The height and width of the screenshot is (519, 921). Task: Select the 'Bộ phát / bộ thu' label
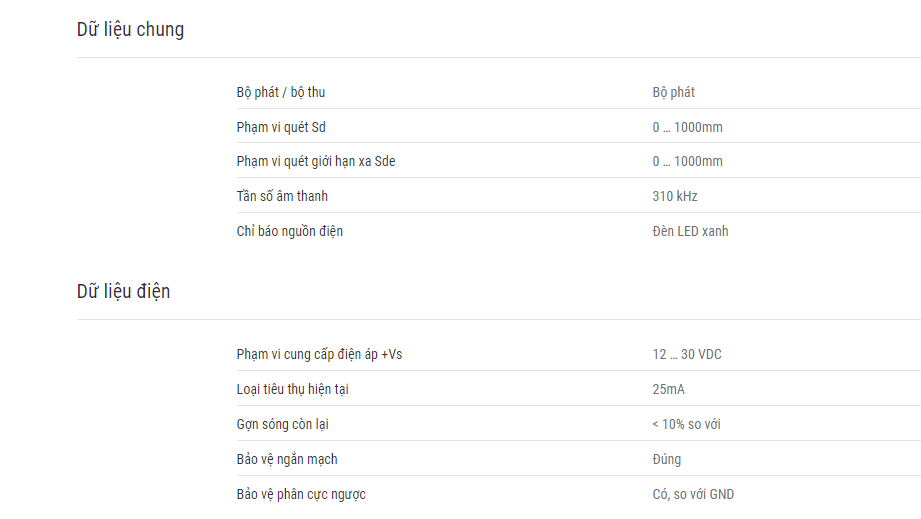click(281, 92)
